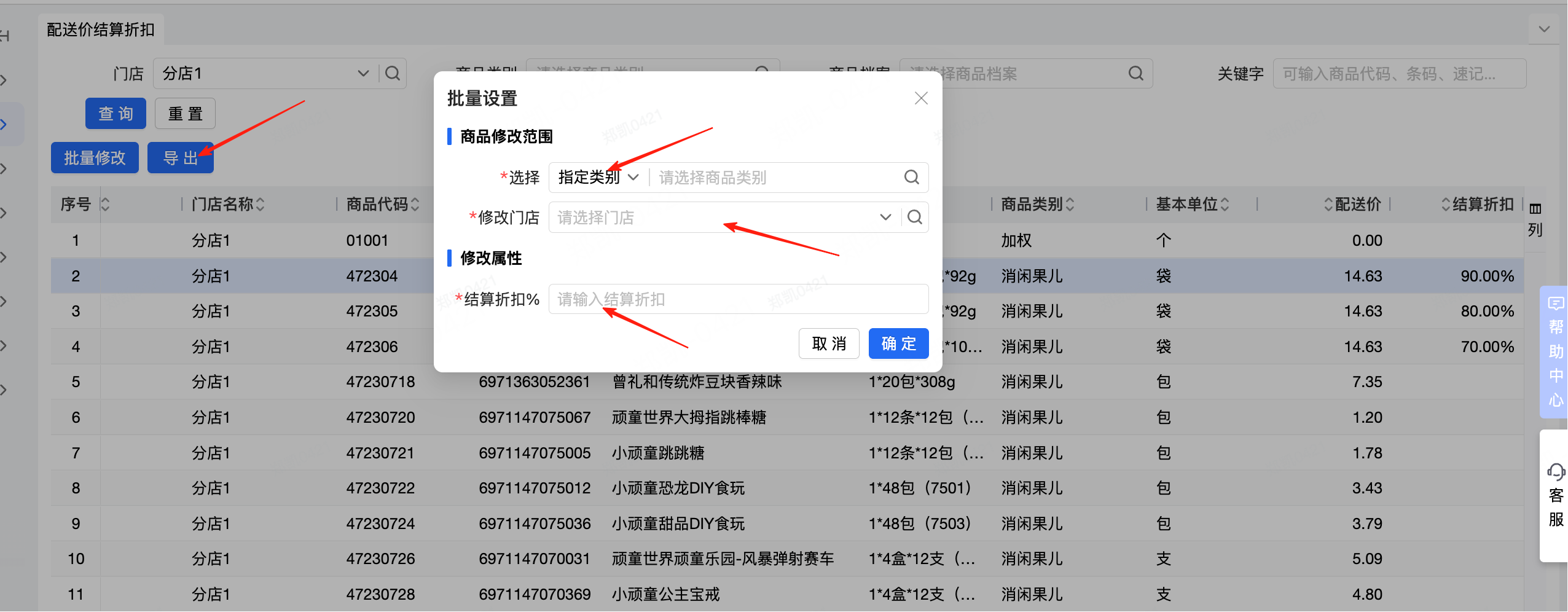The width and height of the screenshot is (1568, 612).
Task: Open the 指定类别 scope dropdown
Action: point(598,178)
